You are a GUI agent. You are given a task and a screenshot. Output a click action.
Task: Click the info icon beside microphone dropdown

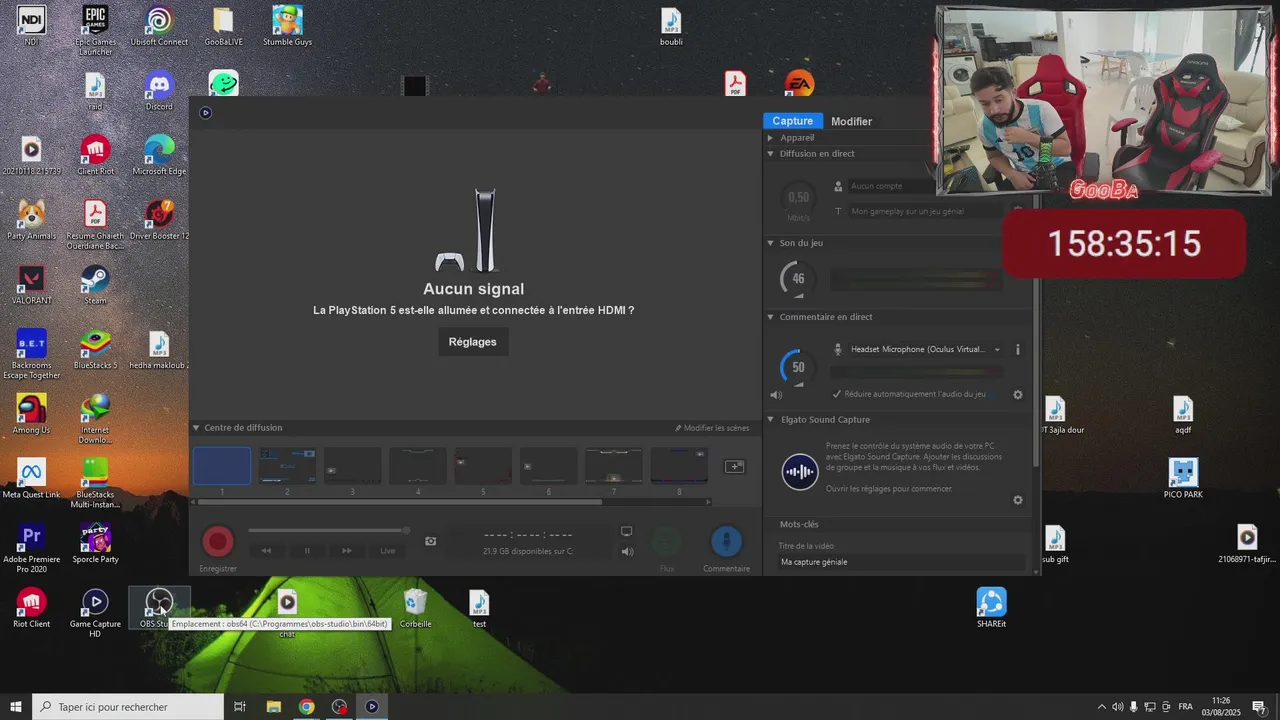[x=1018, y=350]
